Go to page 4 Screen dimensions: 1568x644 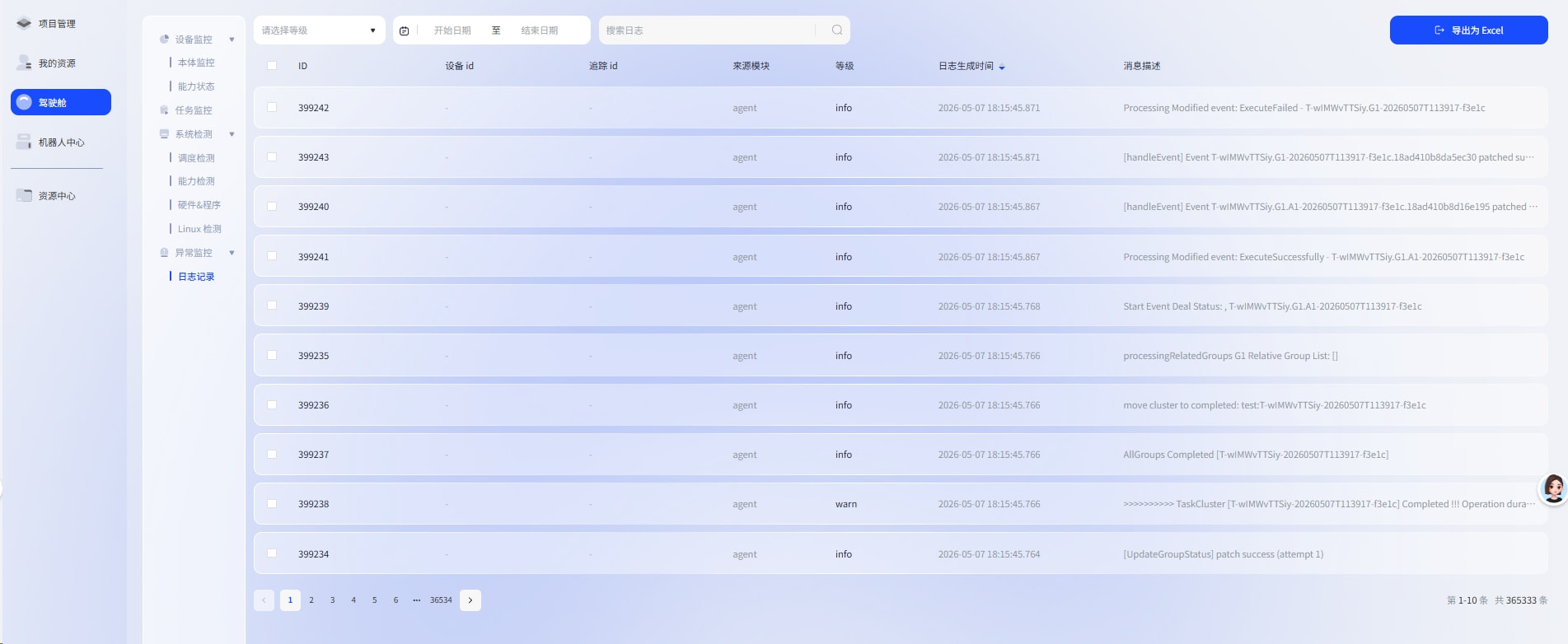(x=353, y=600)
